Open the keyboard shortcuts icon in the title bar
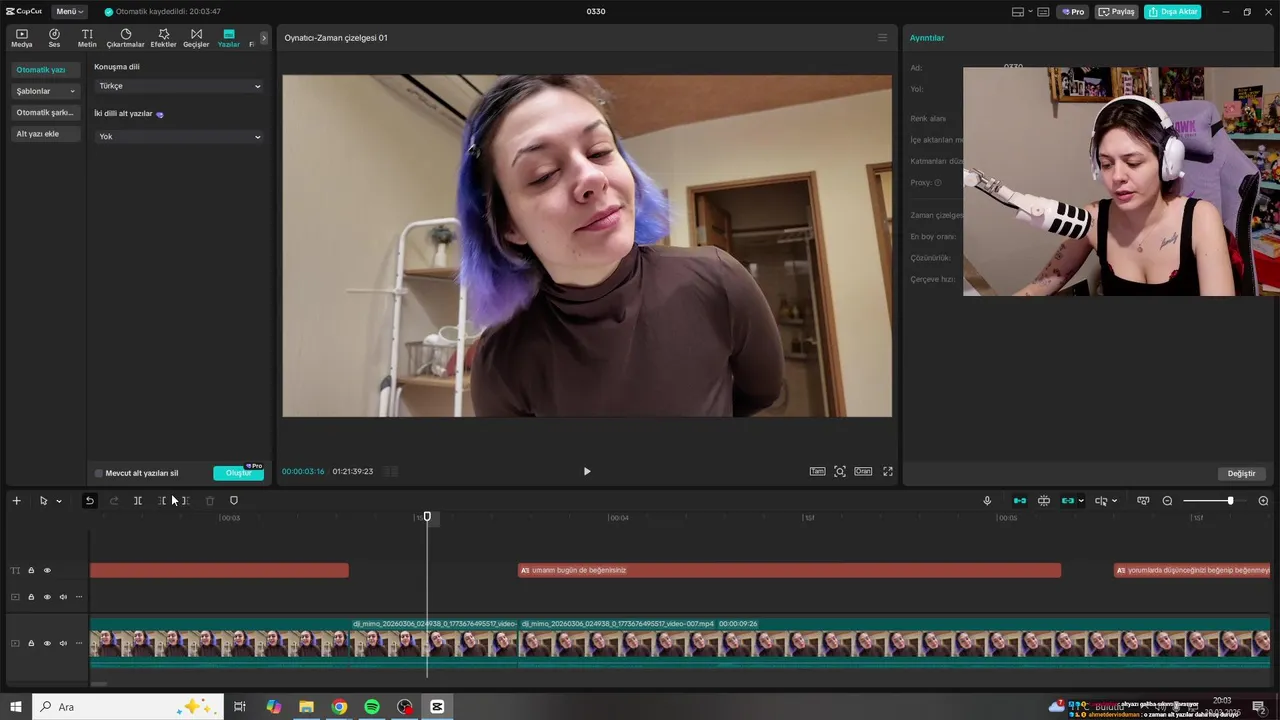The image size is (1280, 720). coord(1043,12)
